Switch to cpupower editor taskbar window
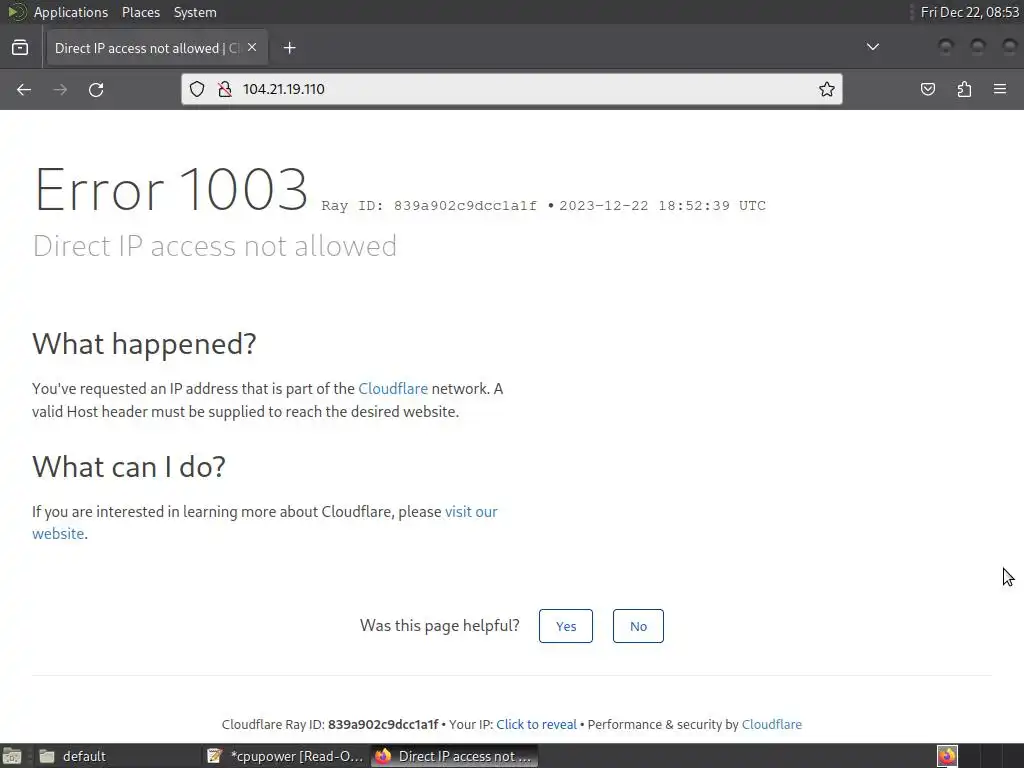This screenshot has width=1024, height=768. 285,756
